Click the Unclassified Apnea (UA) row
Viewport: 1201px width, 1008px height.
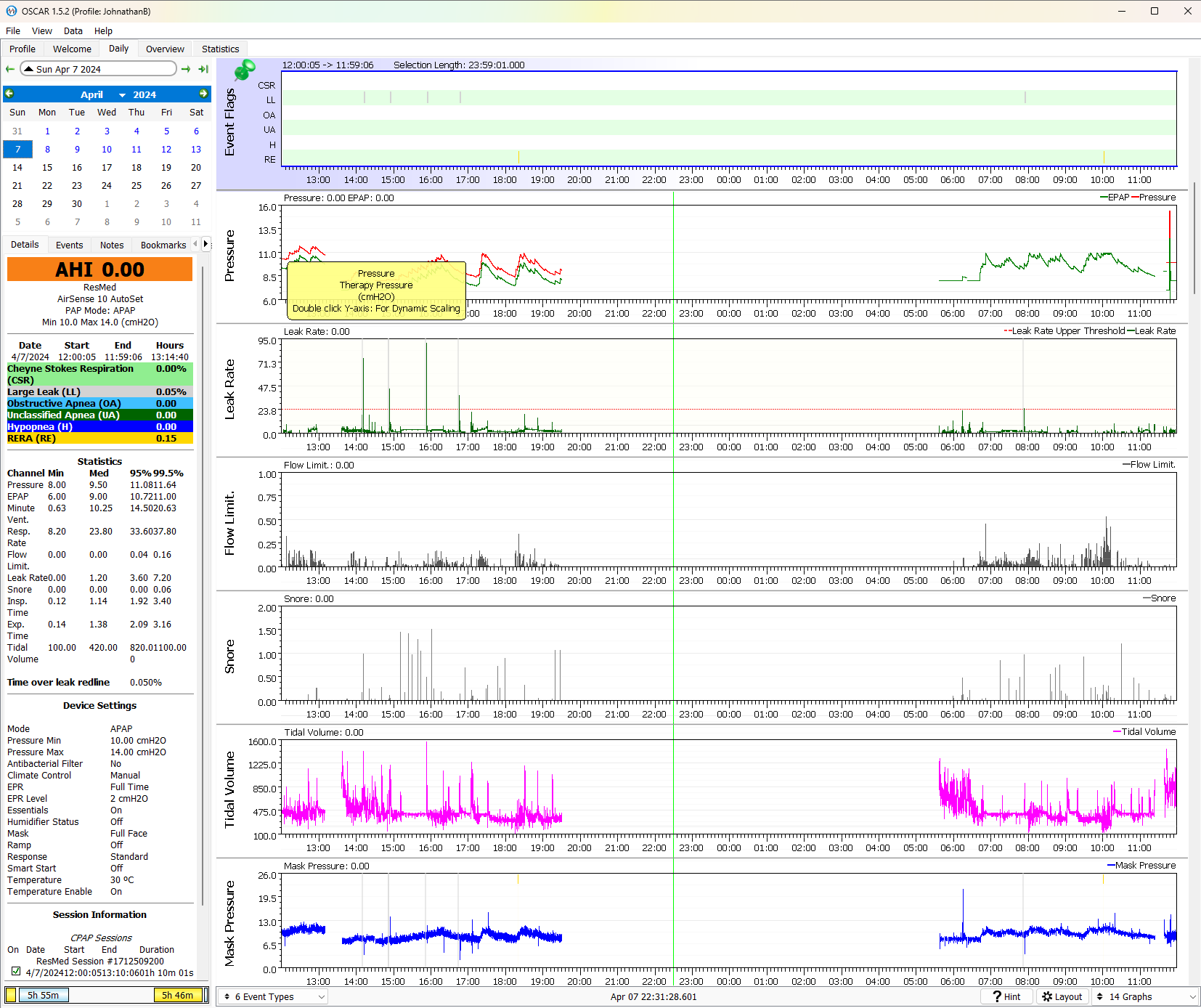tap(100, 415)
